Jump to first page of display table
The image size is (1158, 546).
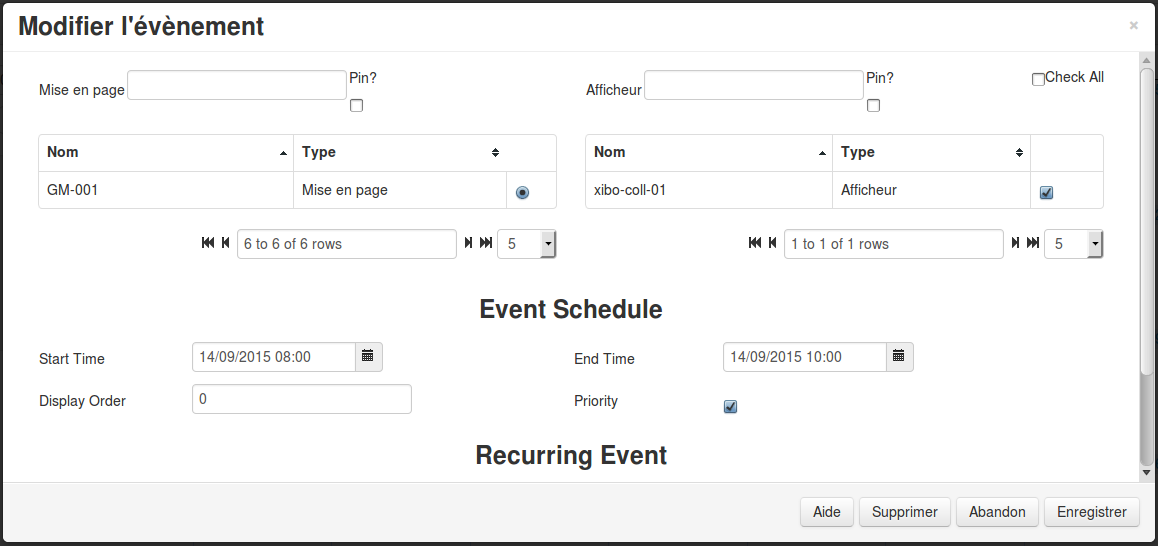pos(755,243)
